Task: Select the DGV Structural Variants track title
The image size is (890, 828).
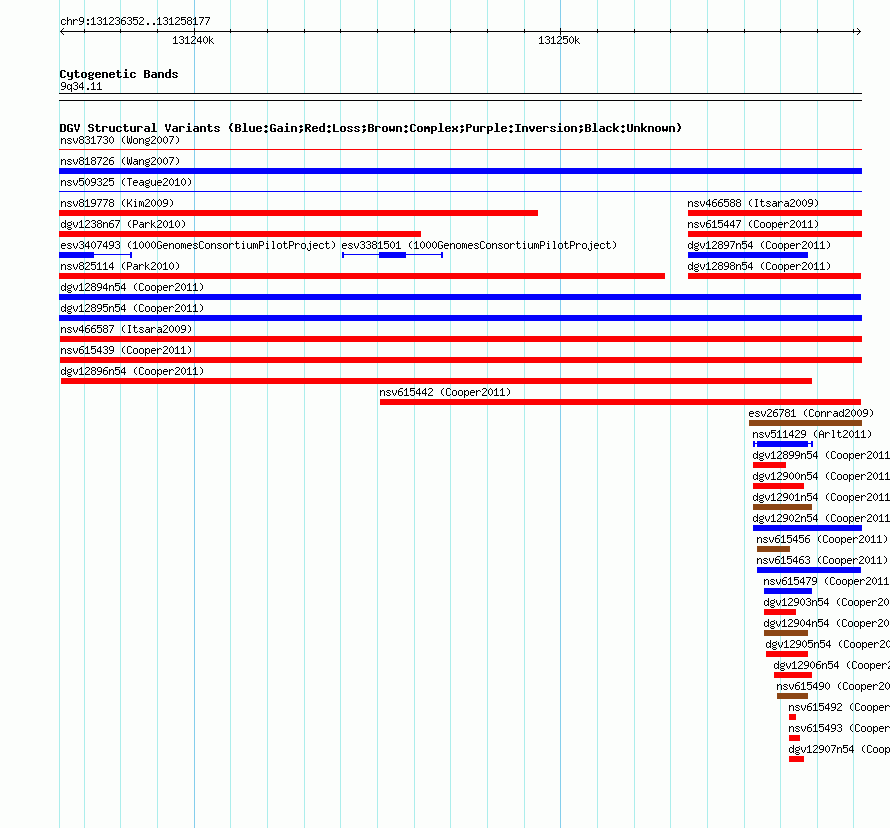Action: click(371, 128)
